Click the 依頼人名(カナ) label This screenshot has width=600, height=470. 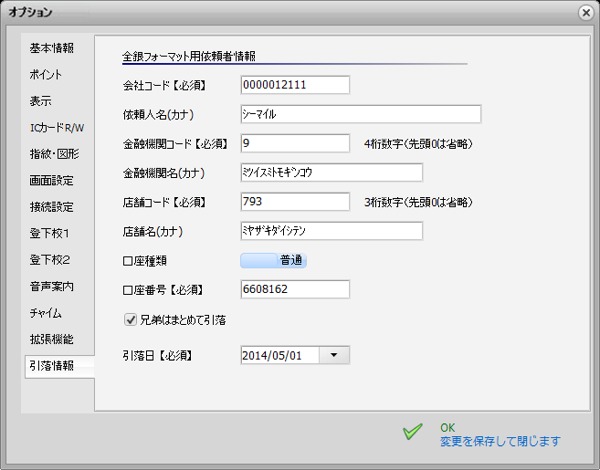pyautogui.click(x=158, y=115)
